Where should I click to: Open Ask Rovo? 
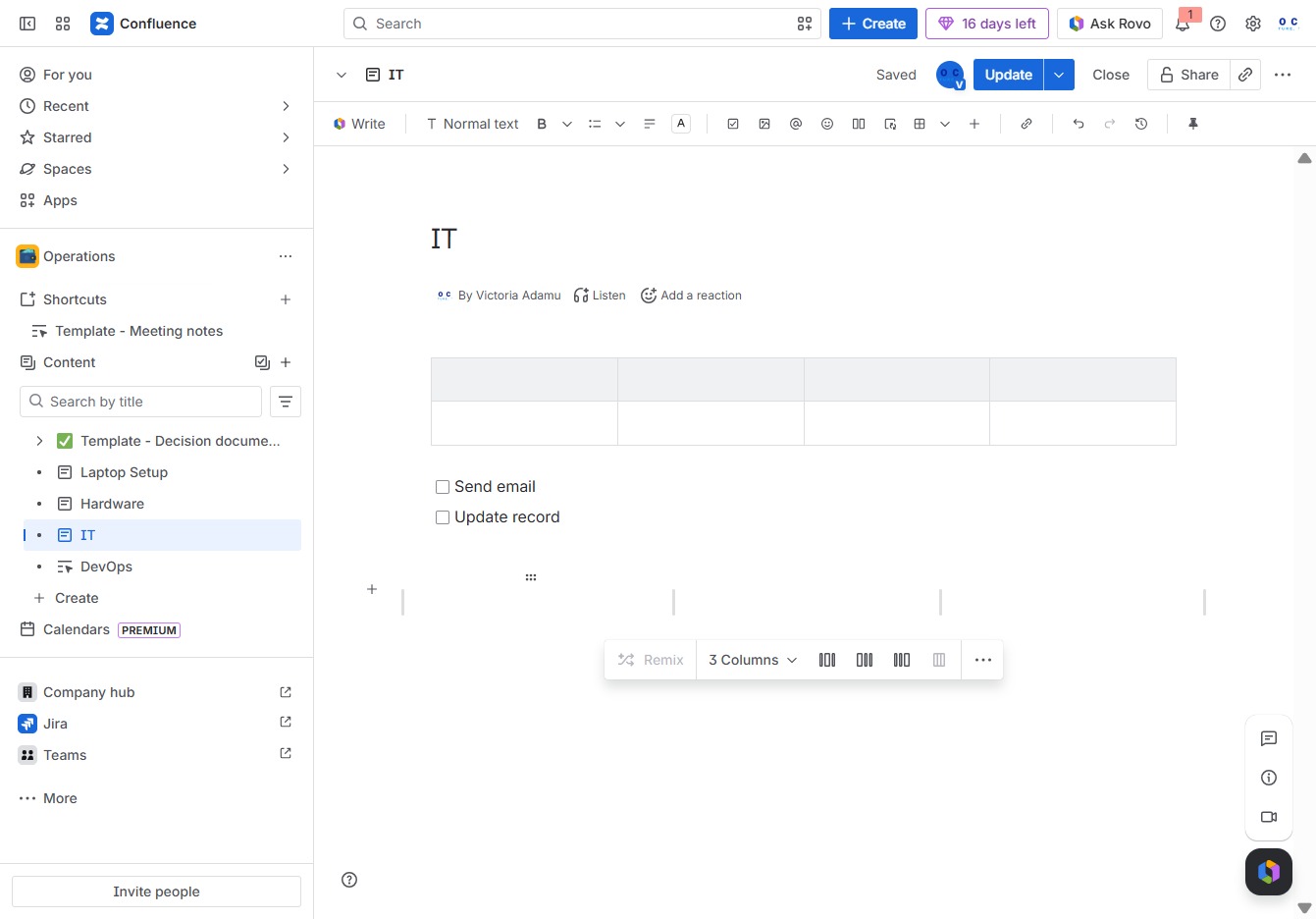click(1110, 24)
